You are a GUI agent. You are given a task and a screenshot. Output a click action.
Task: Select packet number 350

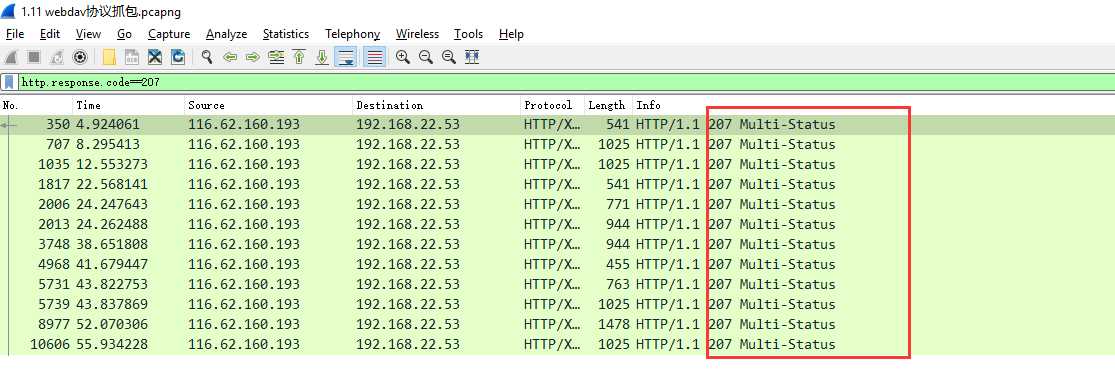558,124
